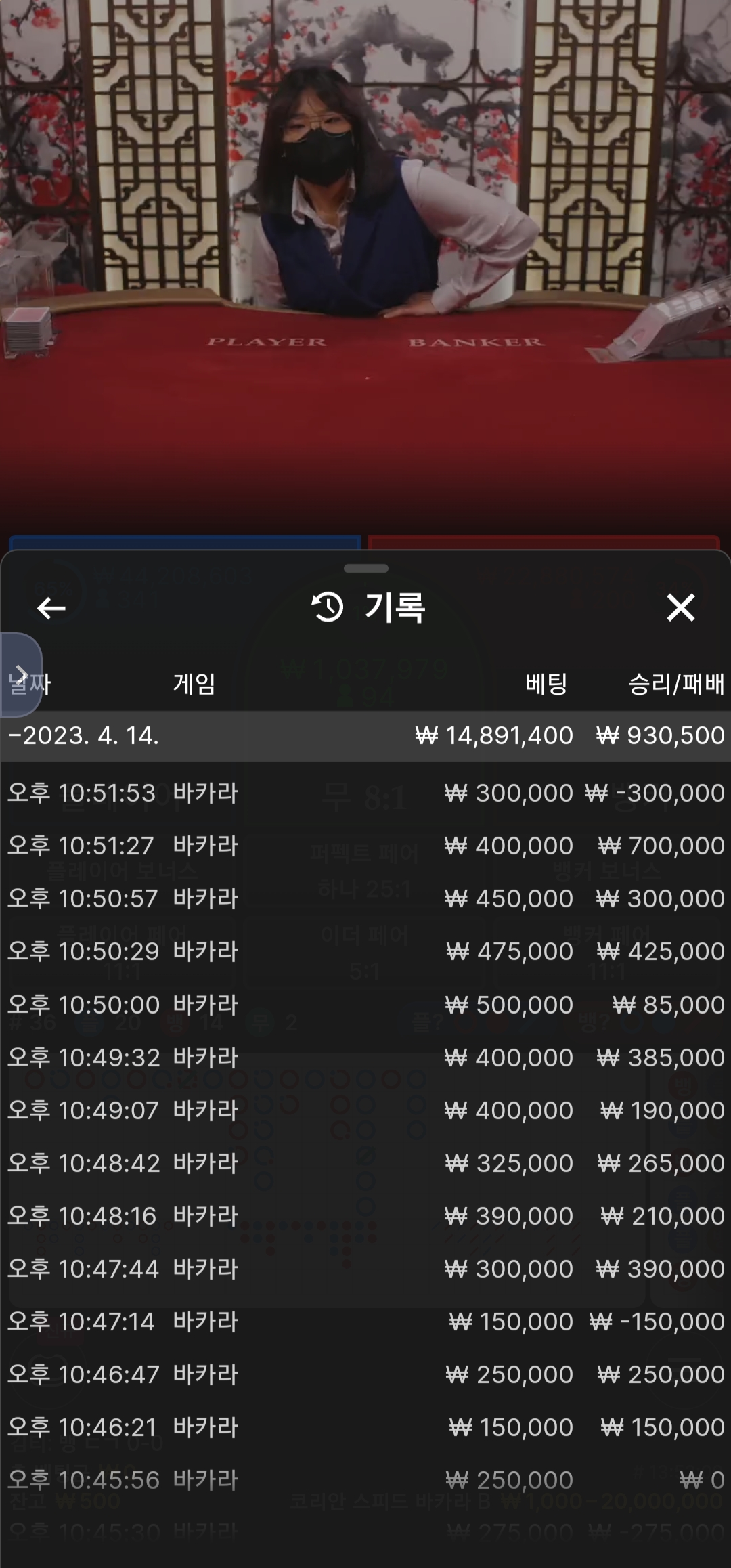
Task: Select the 승리/패배 column header
Action: point(676,684)
